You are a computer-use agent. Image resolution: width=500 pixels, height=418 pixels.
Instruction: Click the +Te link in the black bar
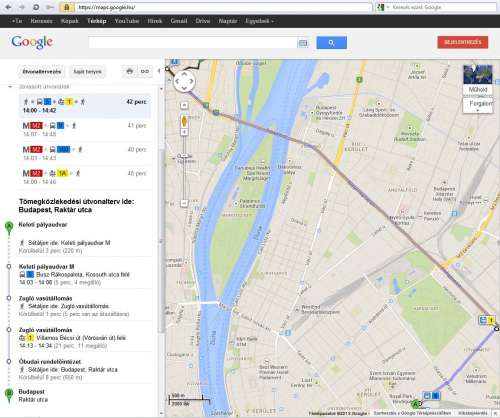tap(17, 21)
